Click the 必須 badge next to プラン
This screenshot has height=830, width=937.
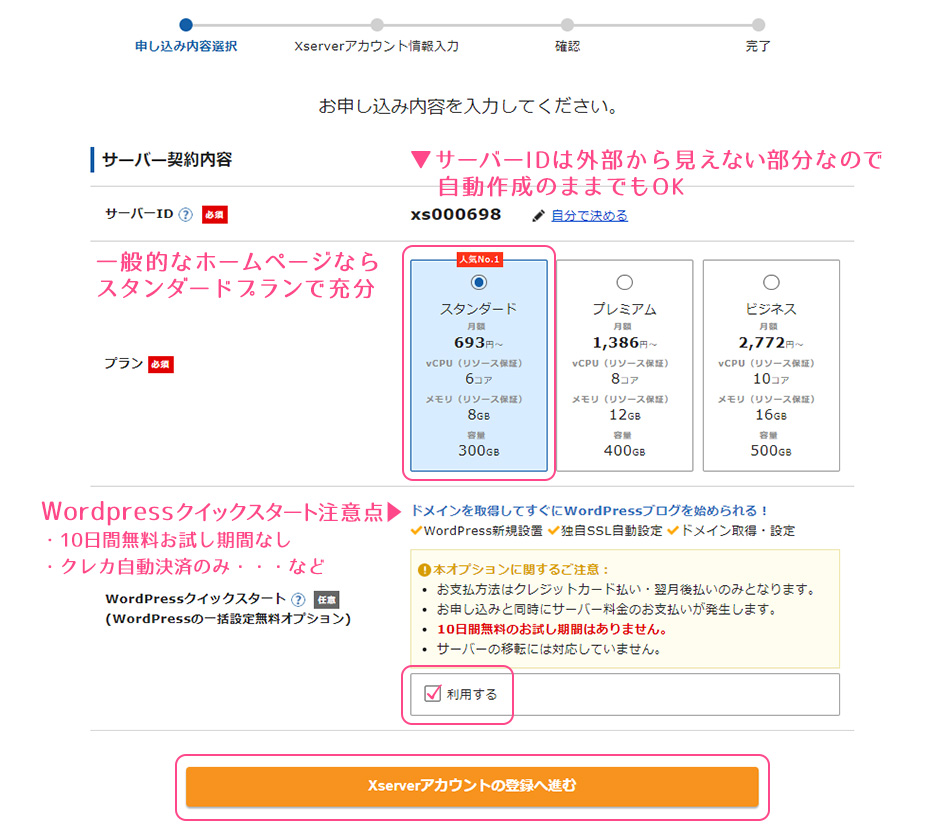click(161, 364)
